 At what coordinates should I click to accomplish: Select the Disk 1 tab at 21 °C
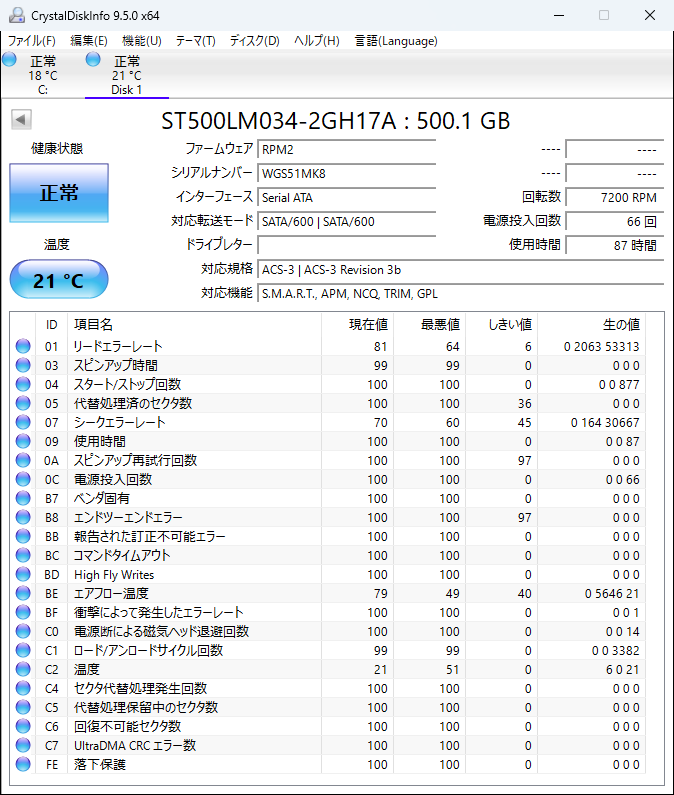pos(126,75)
